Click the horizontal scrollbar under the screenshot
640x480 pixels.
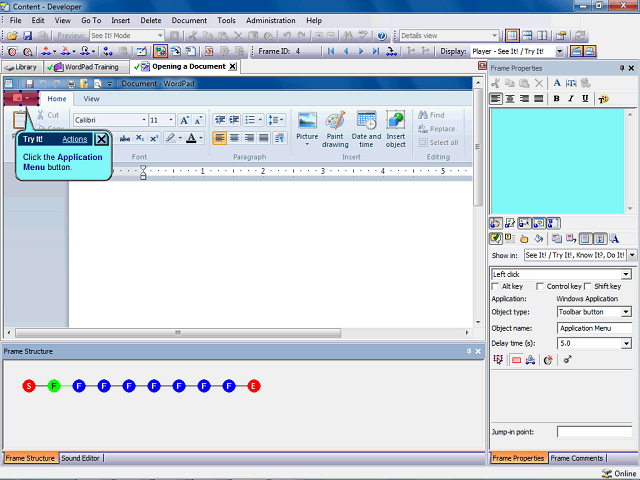coord(178,333)
